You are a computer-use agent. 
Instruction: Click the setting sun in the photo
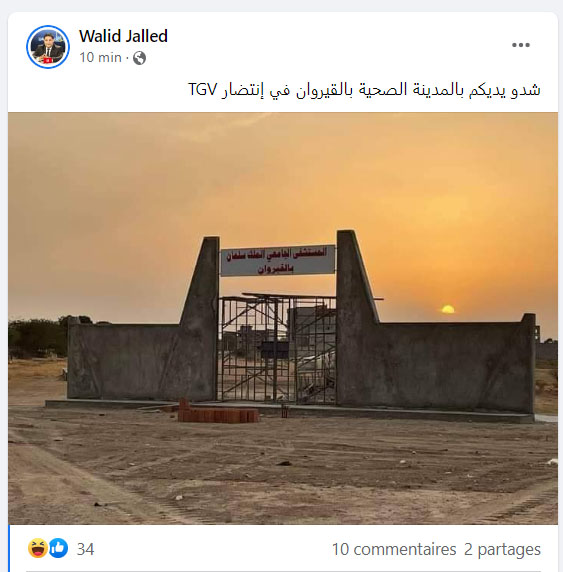448,309
